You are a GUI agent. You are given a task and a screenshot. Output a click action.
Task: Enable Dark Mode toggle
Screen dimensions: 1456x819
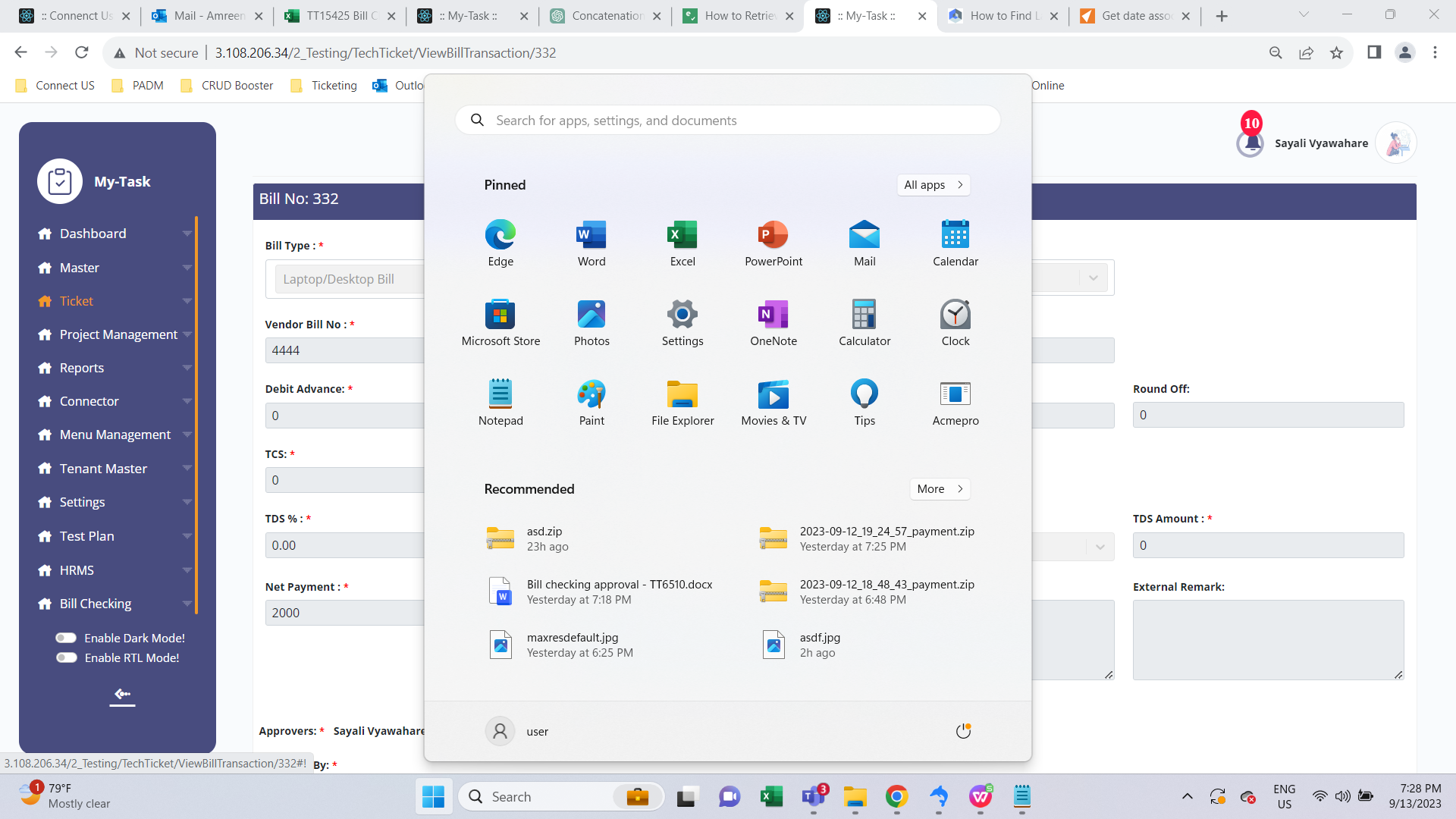[x=66, y=638]
